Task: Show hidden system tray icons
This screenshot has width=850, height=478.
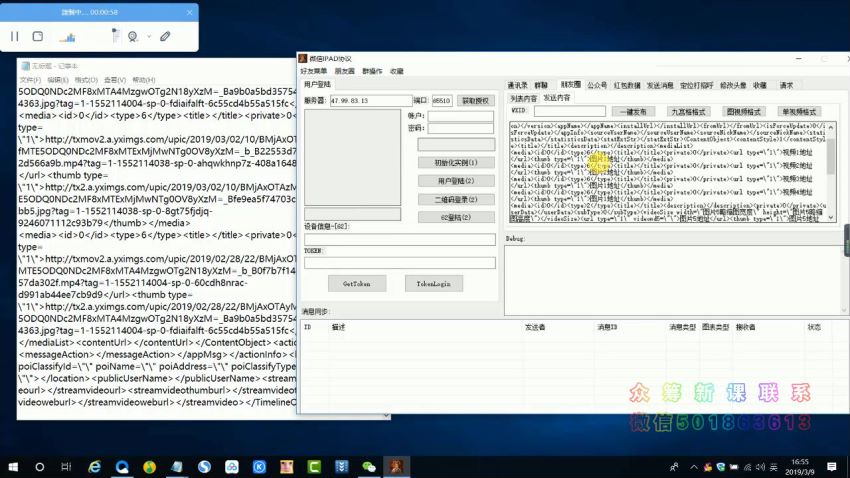Action: pos(693,467)
